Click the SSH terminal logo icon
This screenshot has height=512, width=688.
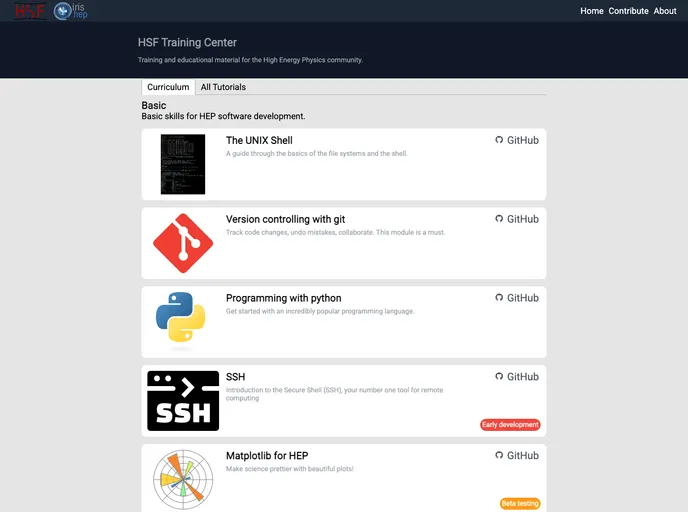point(182,401)
